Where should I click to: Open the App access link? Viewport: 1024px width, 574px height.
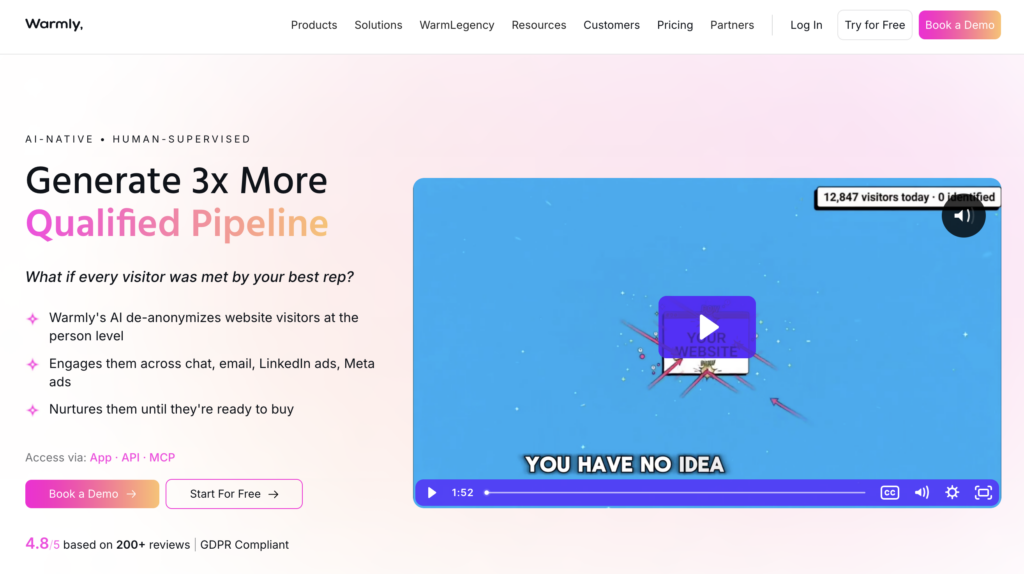(101, 457)
